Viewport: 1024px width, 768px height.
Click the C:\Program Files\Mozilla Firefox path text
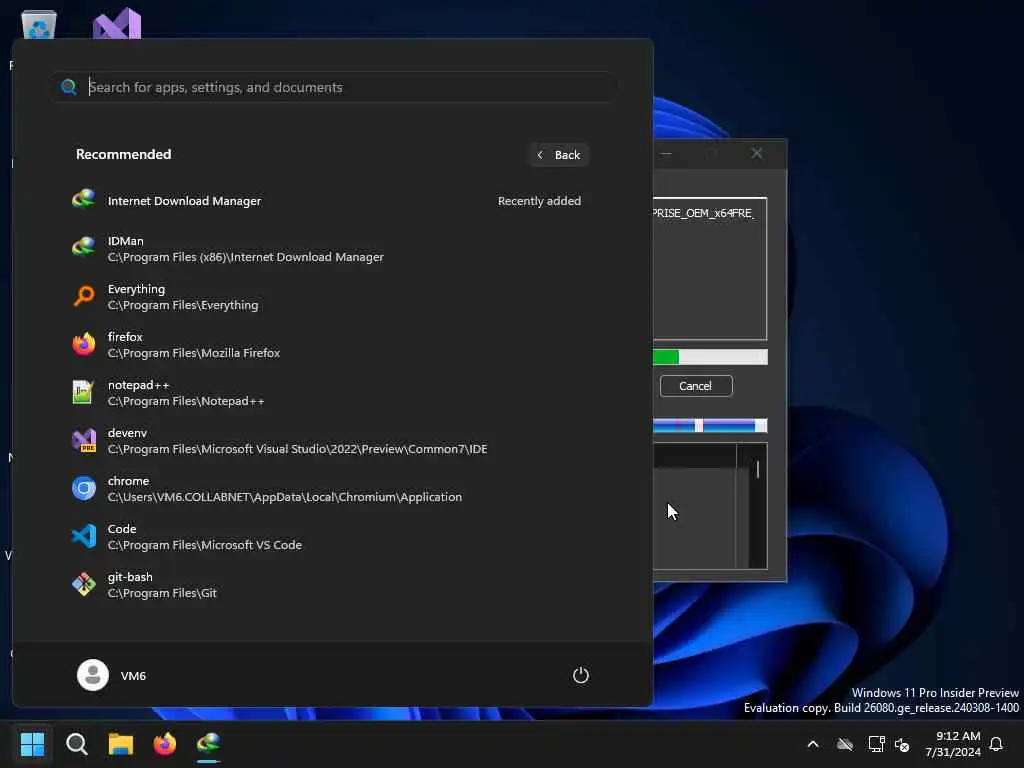[x=194, y=353]
